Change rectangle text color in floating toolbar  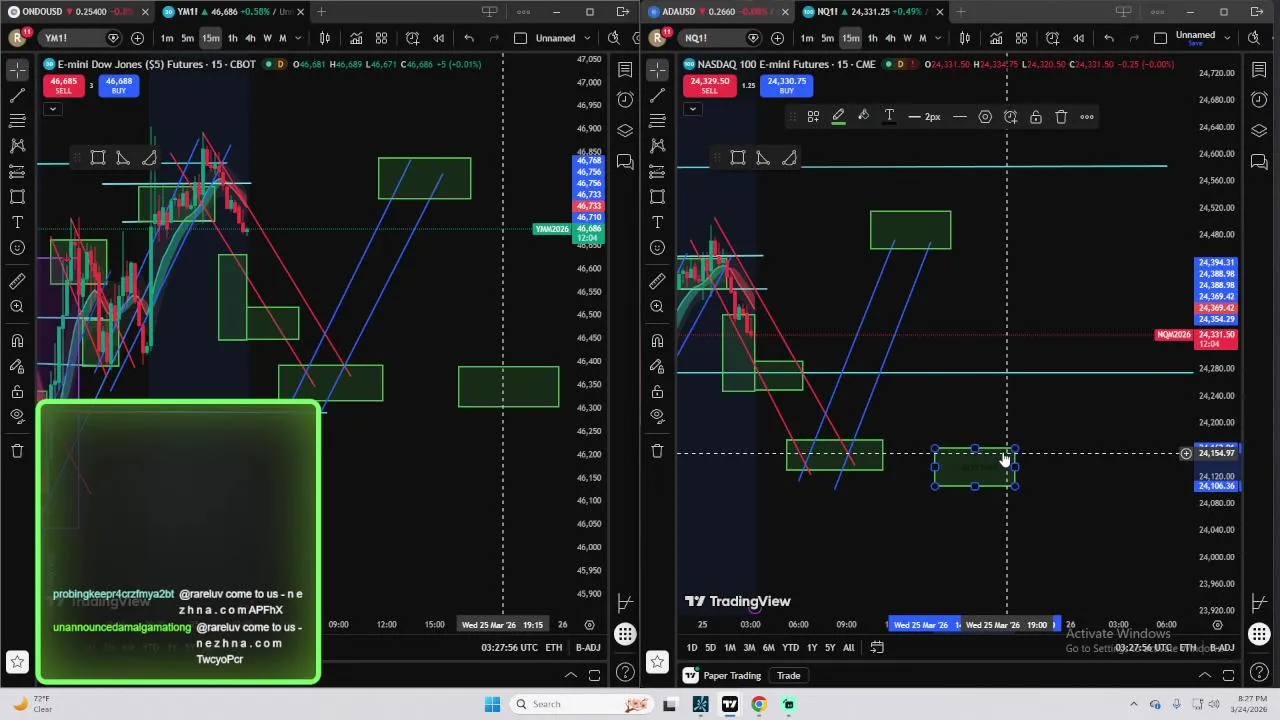click(889, 117)
